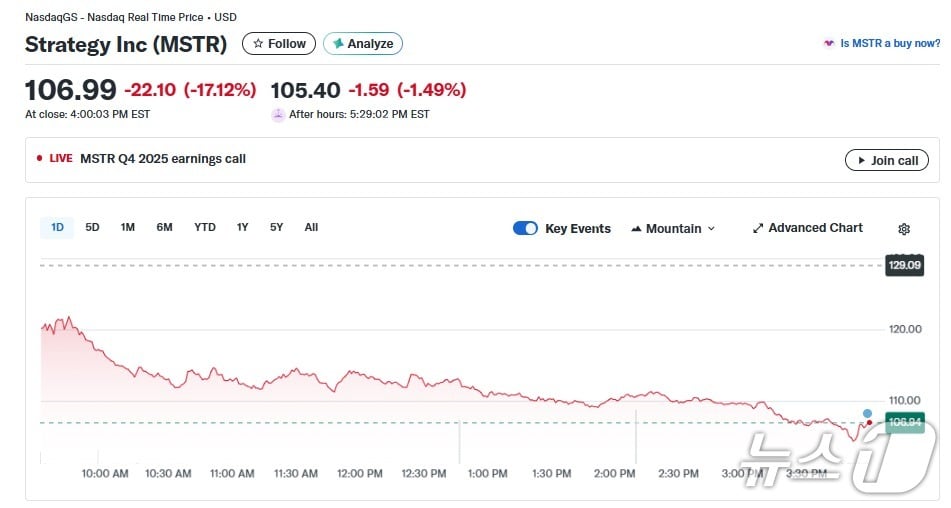Click the Advanced Chart expand arrows icon

pyautogui.click(x=758, y=228)
